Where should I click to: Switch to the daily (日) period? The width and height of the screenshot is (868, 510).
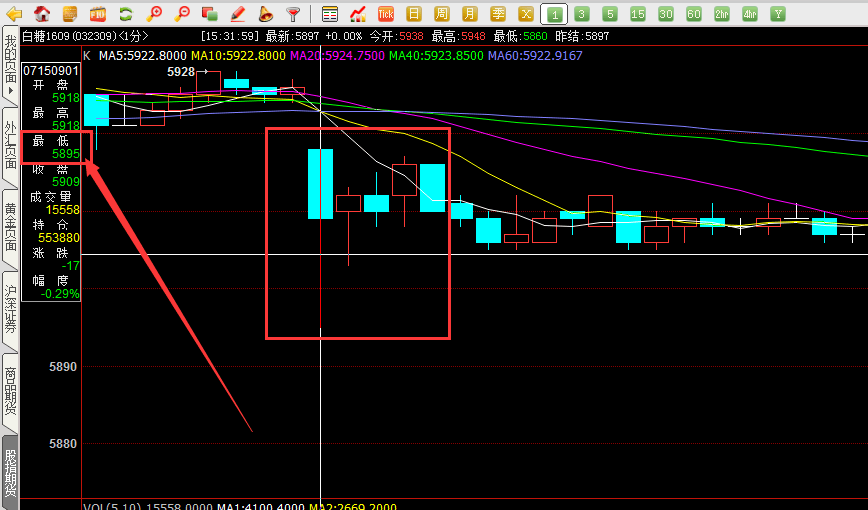tap(414, 14)
